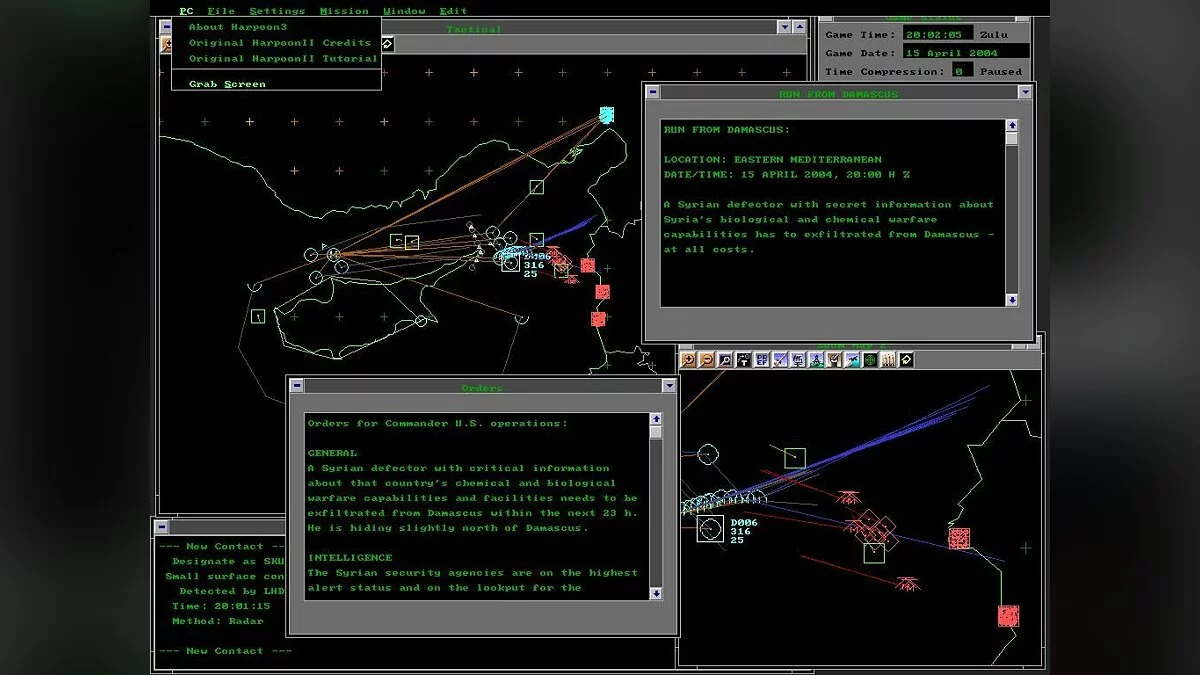Click the Run From Damascus scrollbar thumb

(x=1011, y=139)
